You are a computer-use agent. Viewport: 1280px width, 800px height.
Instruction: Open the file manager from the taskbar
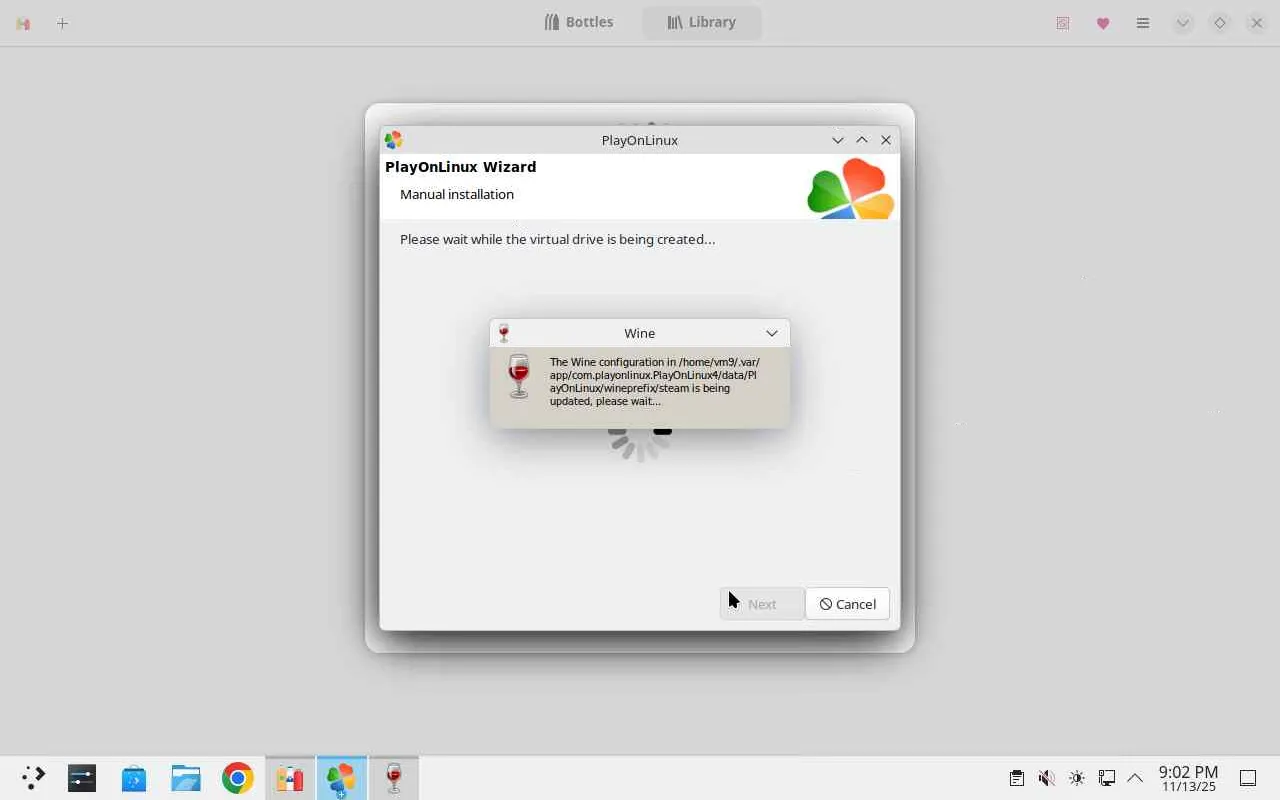coord(186,778)
